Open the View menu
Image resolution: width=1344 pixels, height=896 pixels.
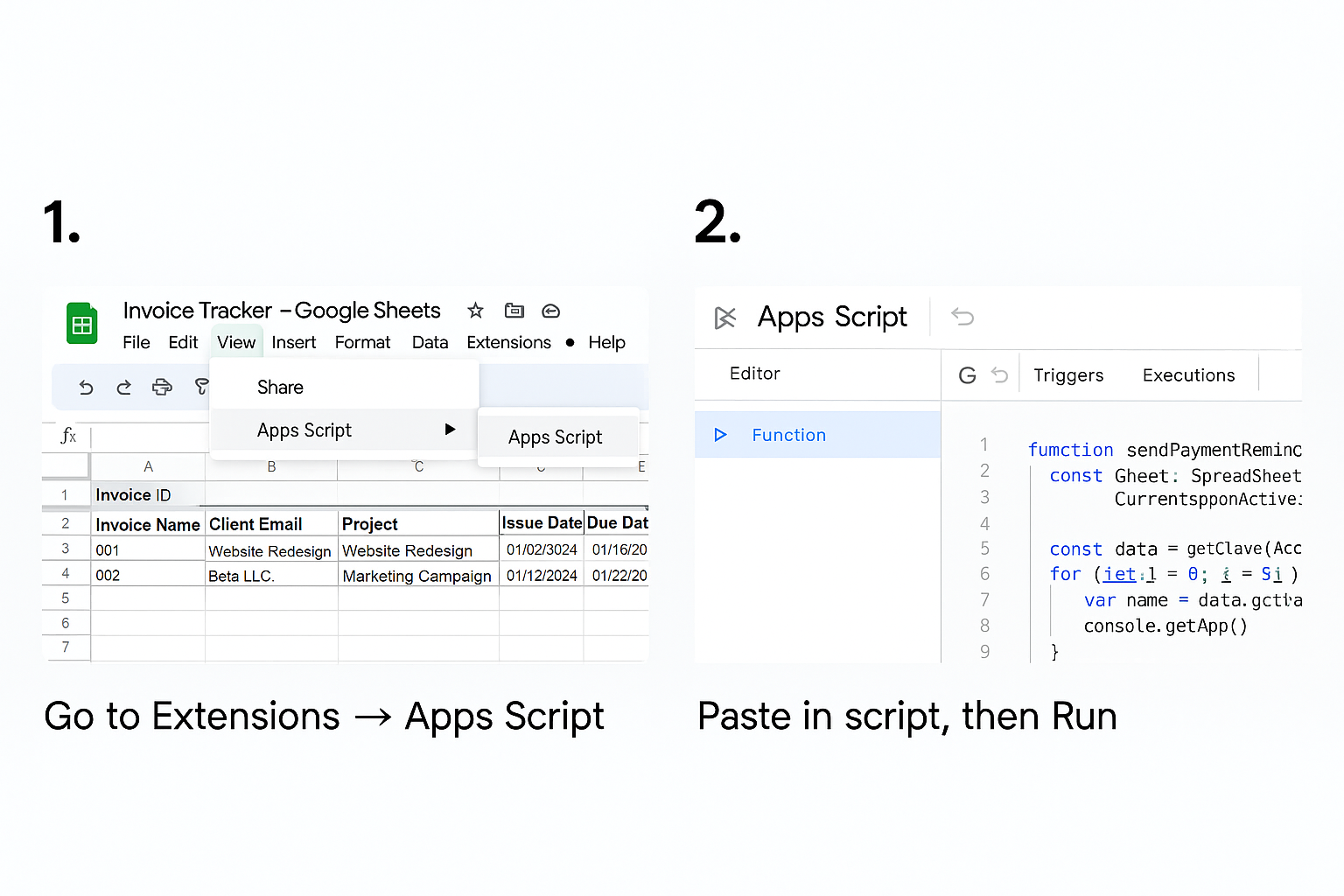click(236, 342)
